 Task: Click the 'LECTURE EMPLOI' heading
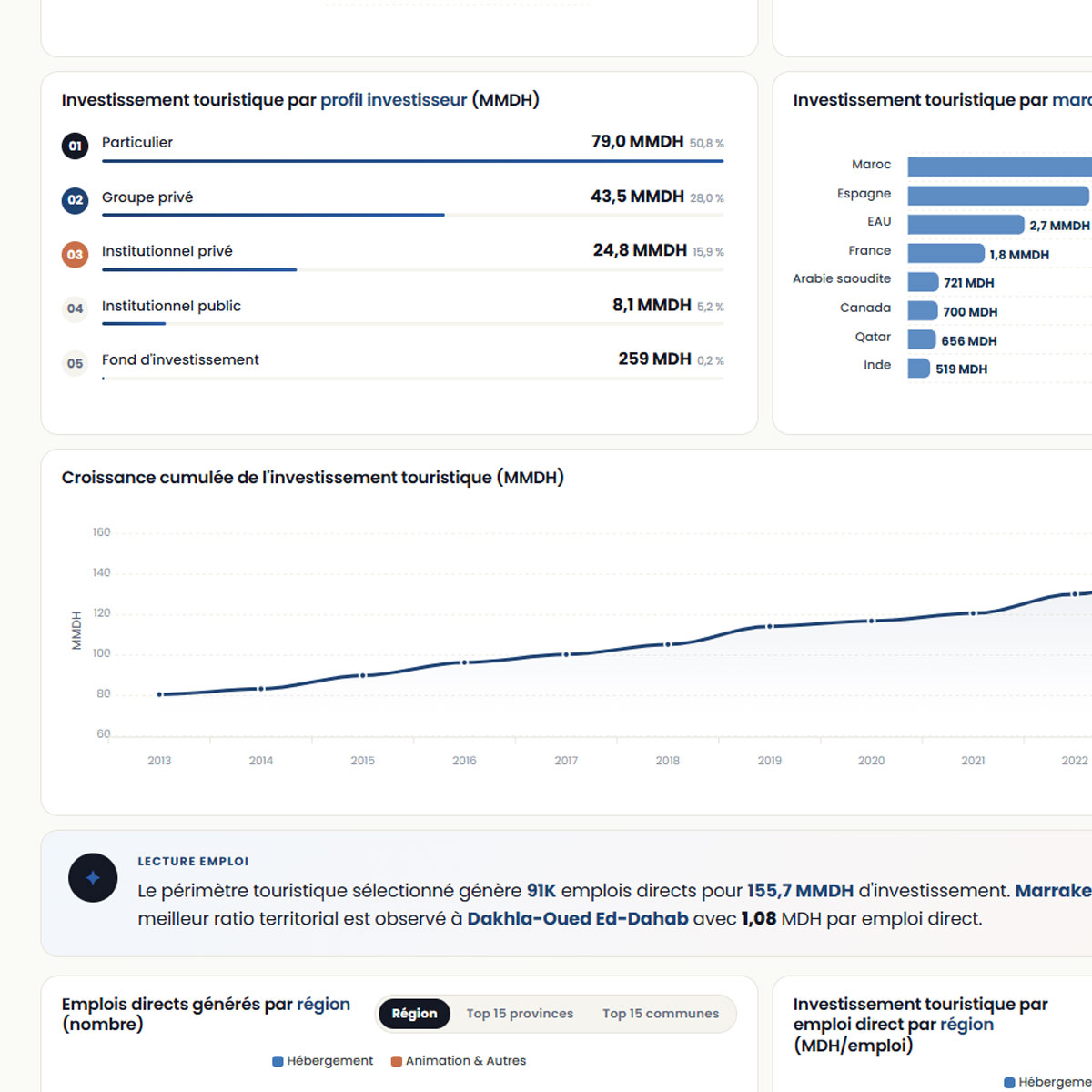coord(193,862)
